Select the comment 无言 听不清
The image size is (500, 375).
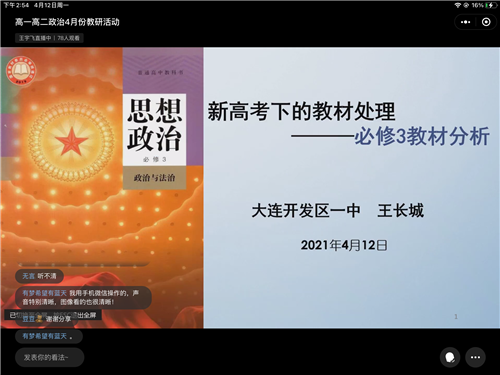pos(39,276)
